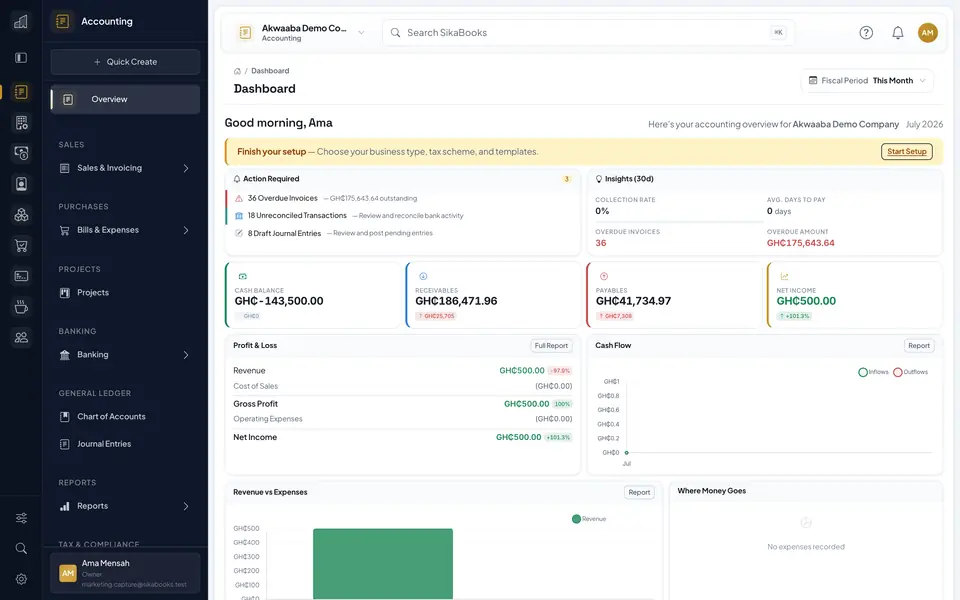Open the Ama Mensah profile card
The image size is (960, 600).
click(x=125, y=573)
